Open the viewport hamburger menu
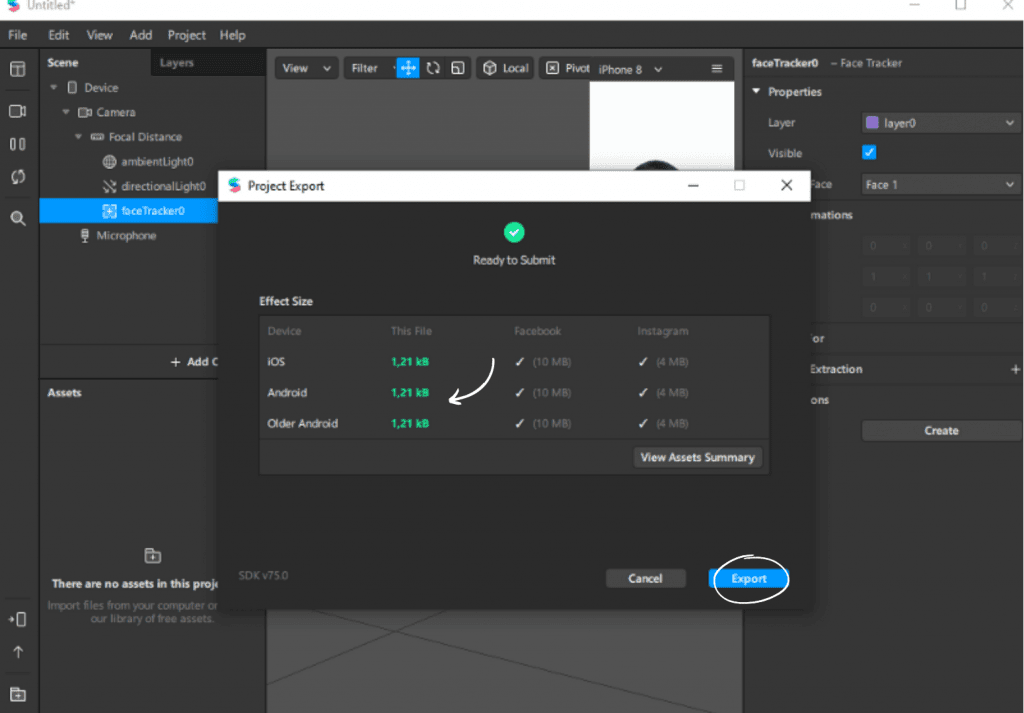Viewport: 1024px width, 713px height. [716, 69]
